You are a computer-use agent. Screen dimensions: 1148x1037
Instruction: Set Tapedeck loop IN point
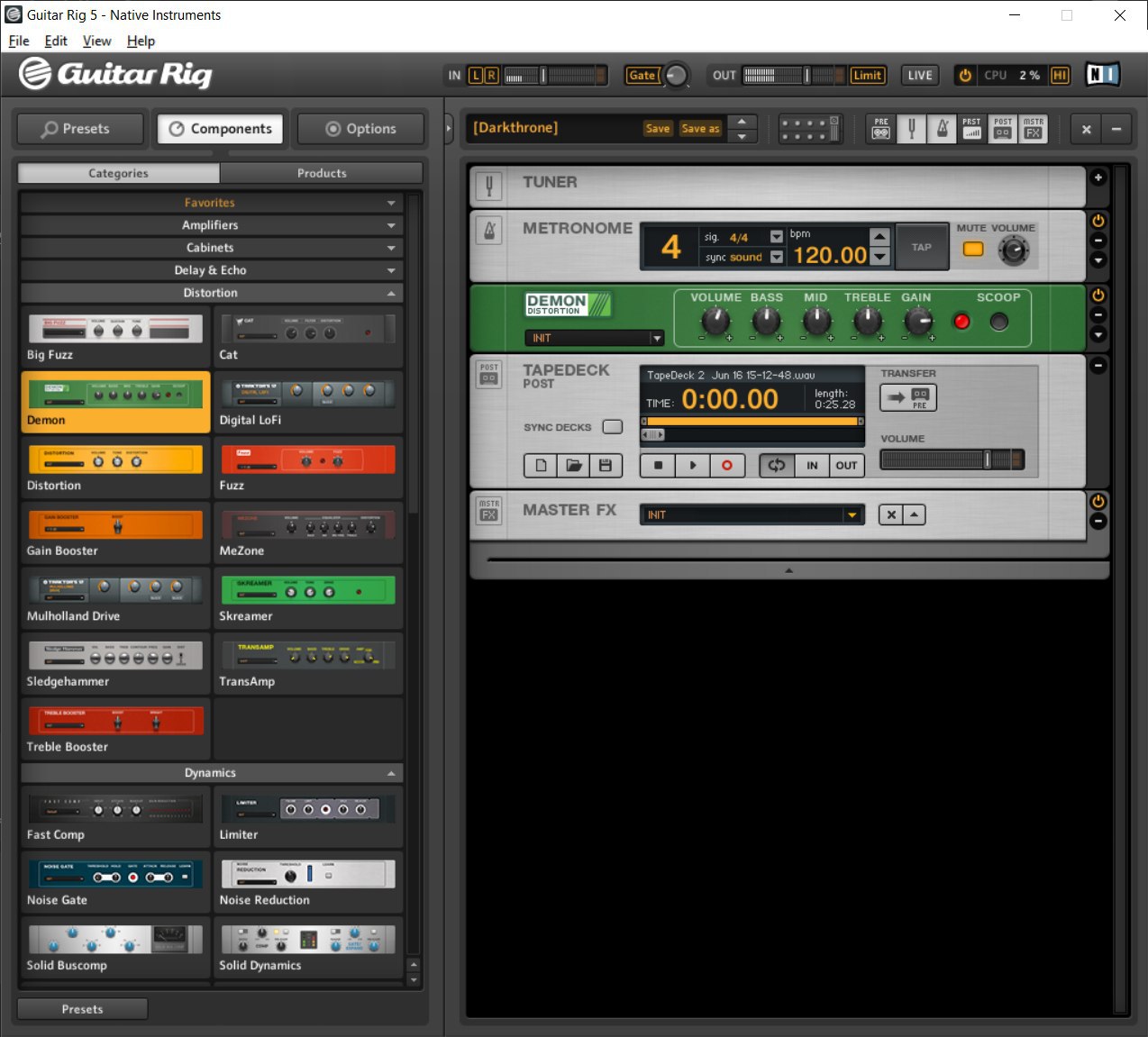tap(812, 465)
